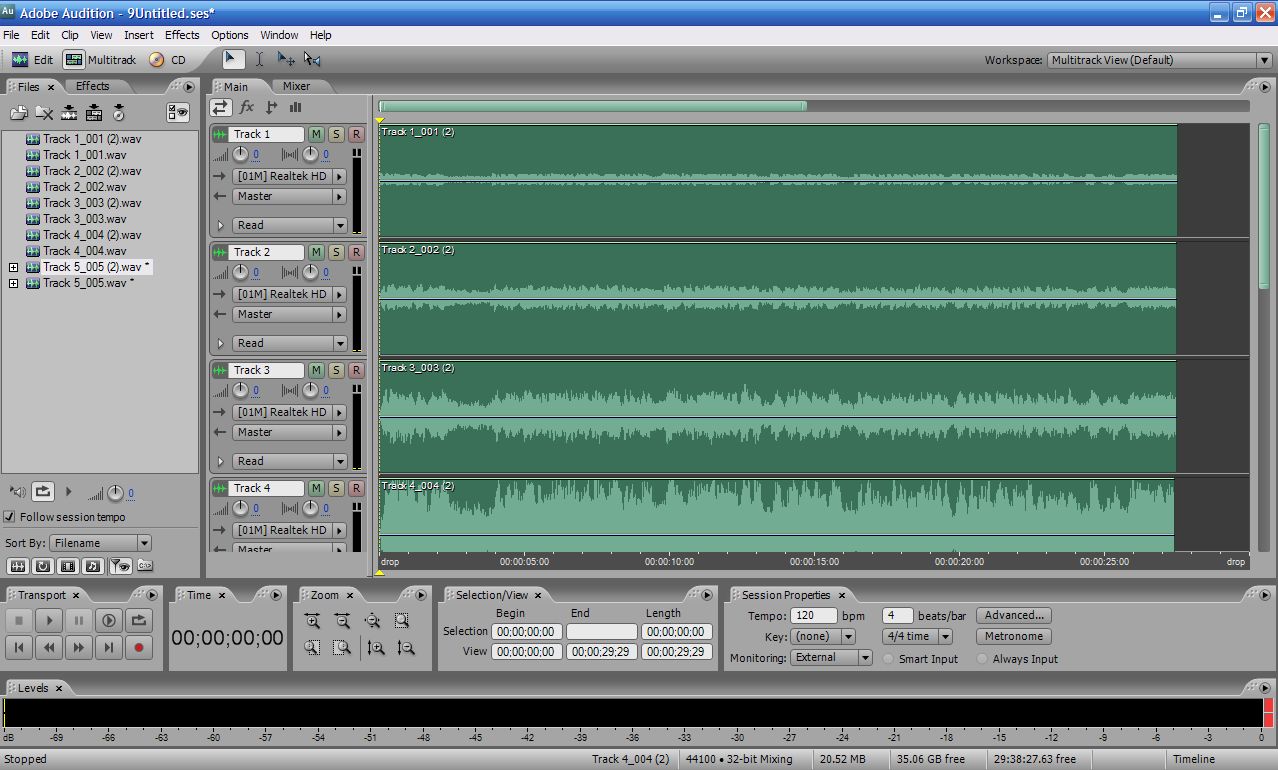
Task: Switch to CD view
Action: (x=167, y=60)
